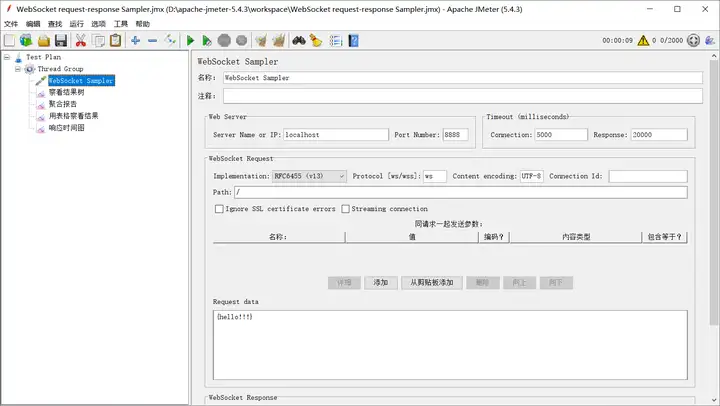Select 察看结果树 listener
The height and width of the screenshot is (406, 720).
click(x=67, y=92)
